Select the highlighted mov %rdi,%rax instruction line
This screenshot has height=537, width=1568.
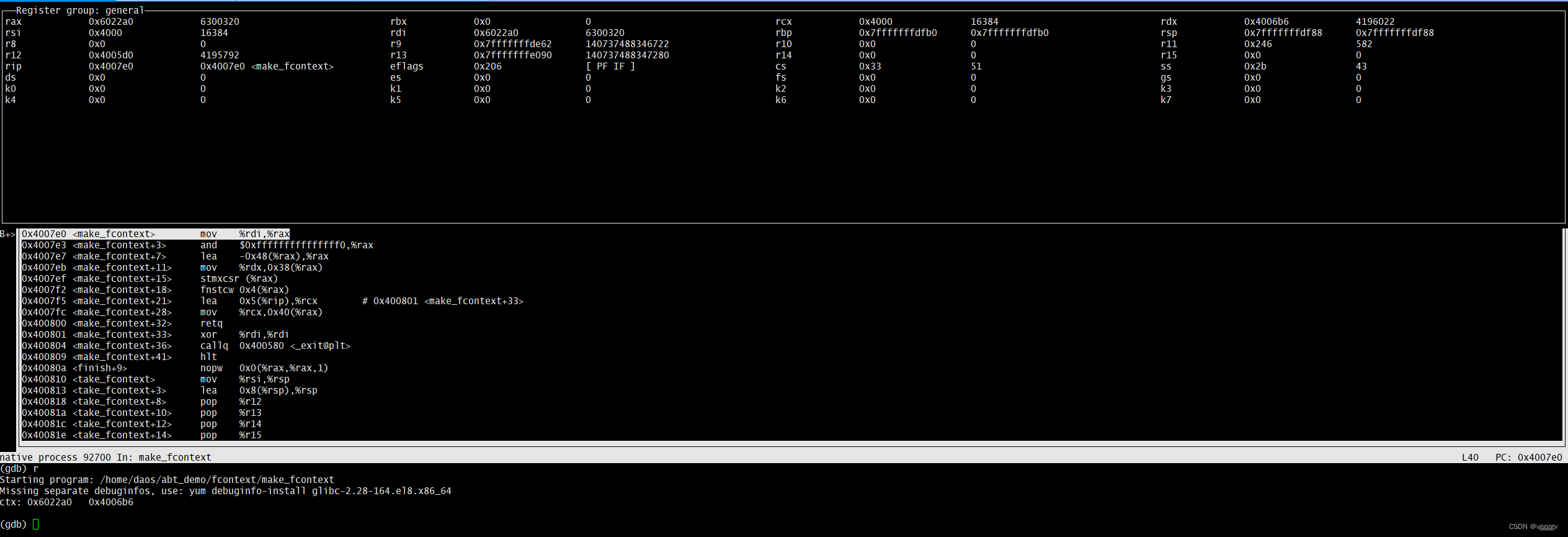[156, 234]
